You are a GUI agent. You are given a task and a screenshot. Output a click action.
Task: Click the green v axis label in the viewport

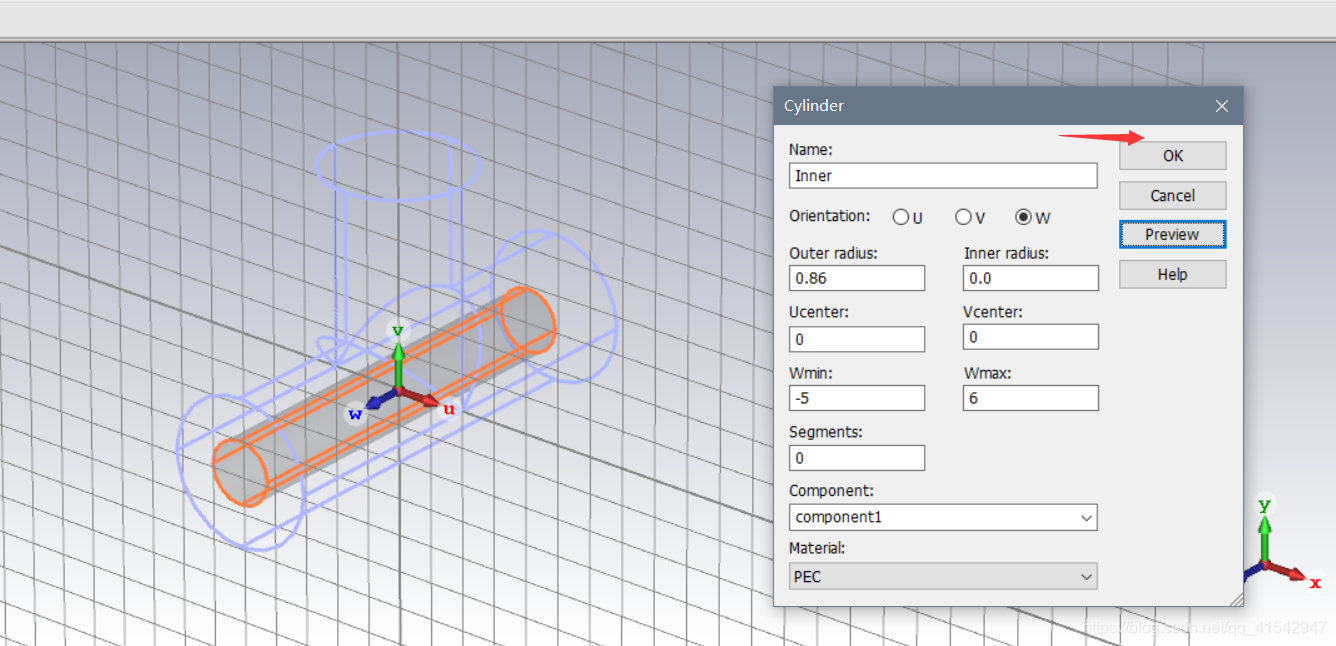coord(398,330)
